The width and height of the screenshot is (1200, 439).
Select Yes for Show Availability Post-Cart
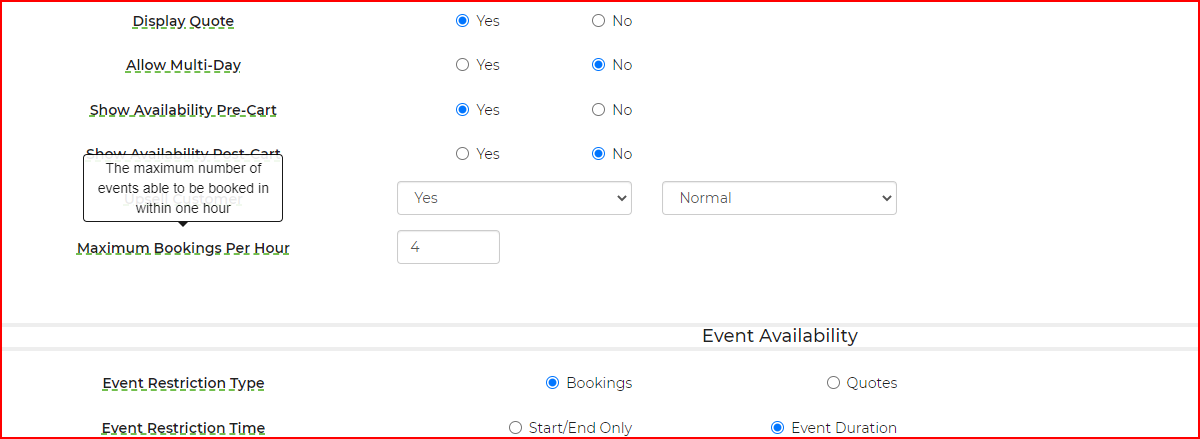point(462,154)
